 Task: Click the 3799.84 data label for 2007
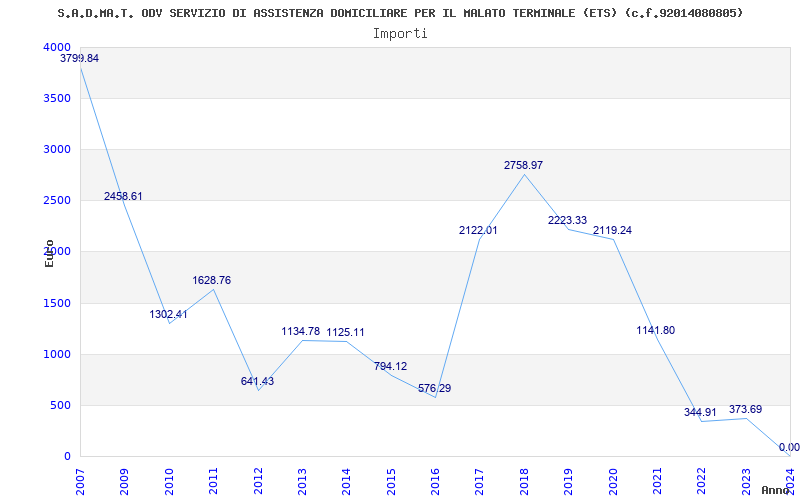(x=80, y=58)
